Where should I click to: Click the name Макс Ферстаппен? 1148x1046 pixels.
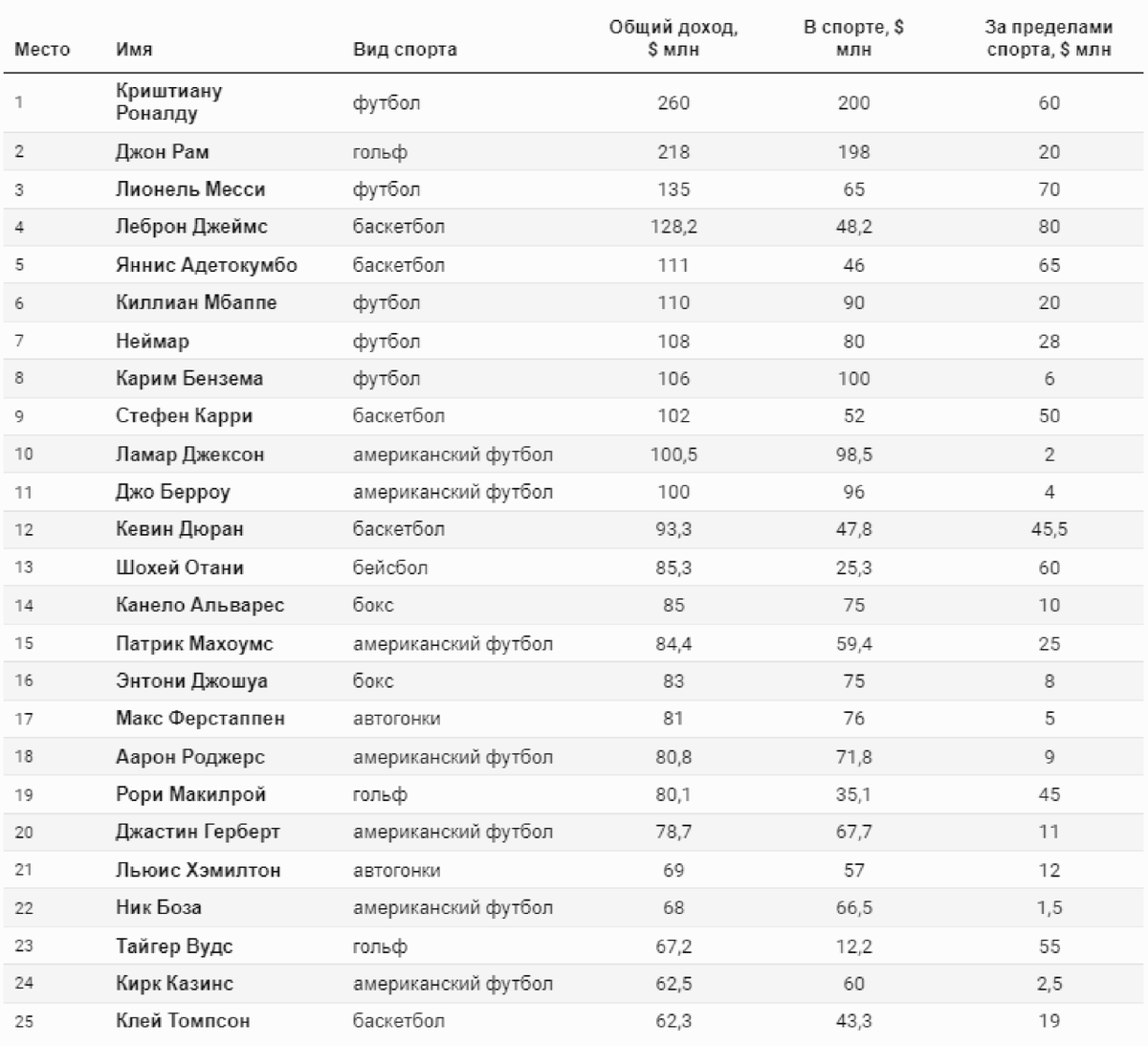tap(200, 719)
